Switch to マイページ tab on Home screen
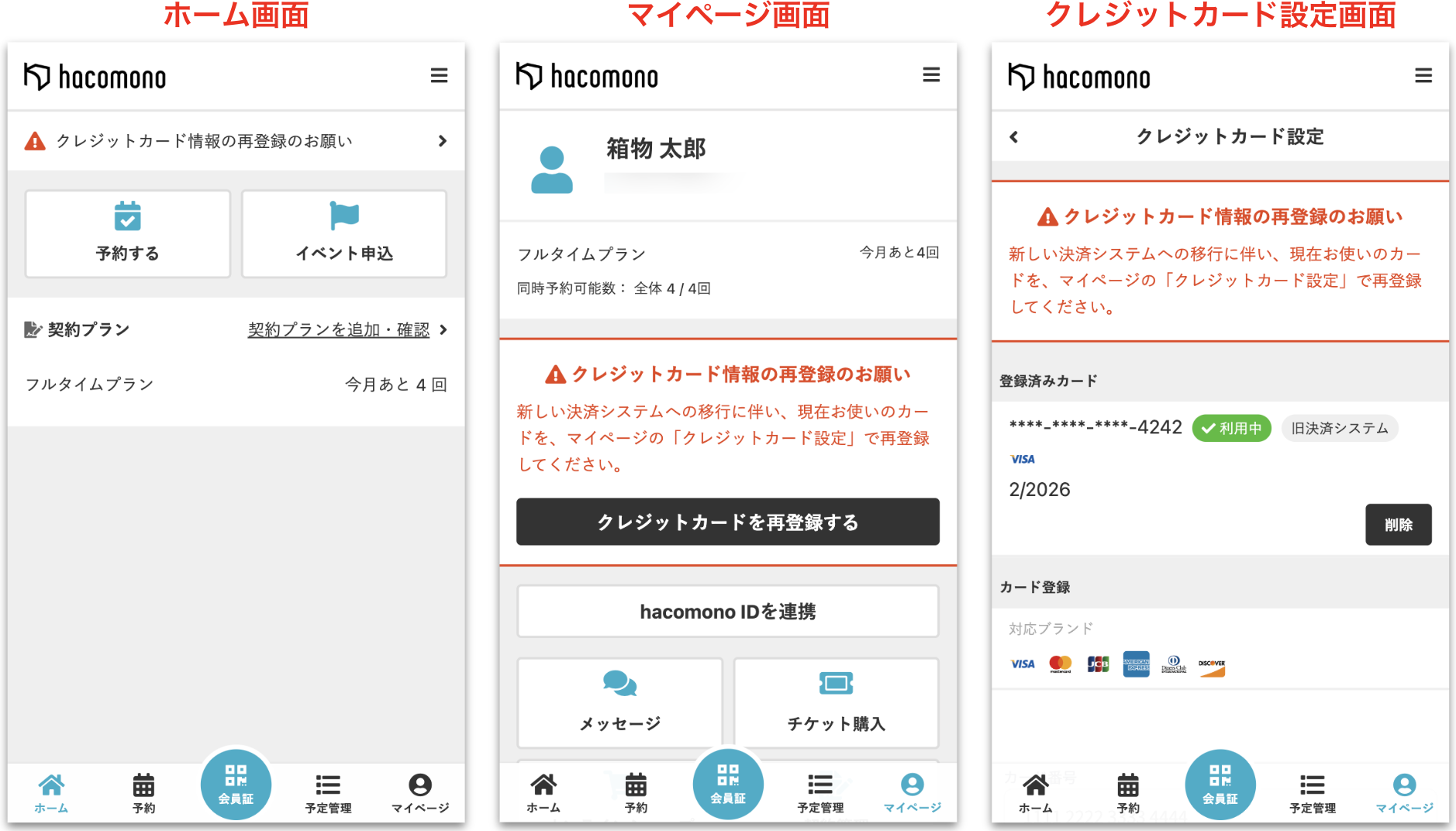This screenshot has height=831, width=1456. click(419, 793)
